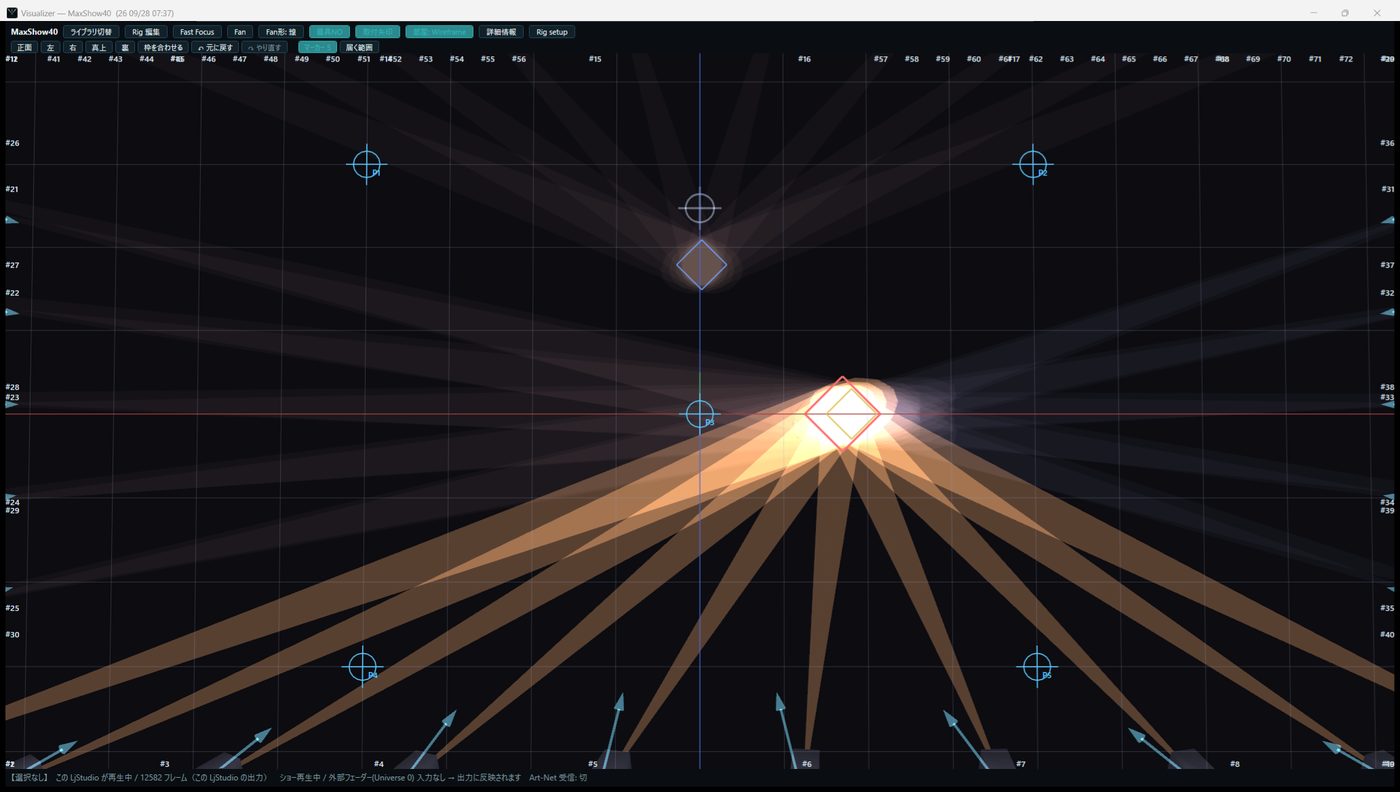Image resolution: width=1400 pixels, height=792 pixels.
Task: Switch to 左 left view
Action: coord(51,47)
